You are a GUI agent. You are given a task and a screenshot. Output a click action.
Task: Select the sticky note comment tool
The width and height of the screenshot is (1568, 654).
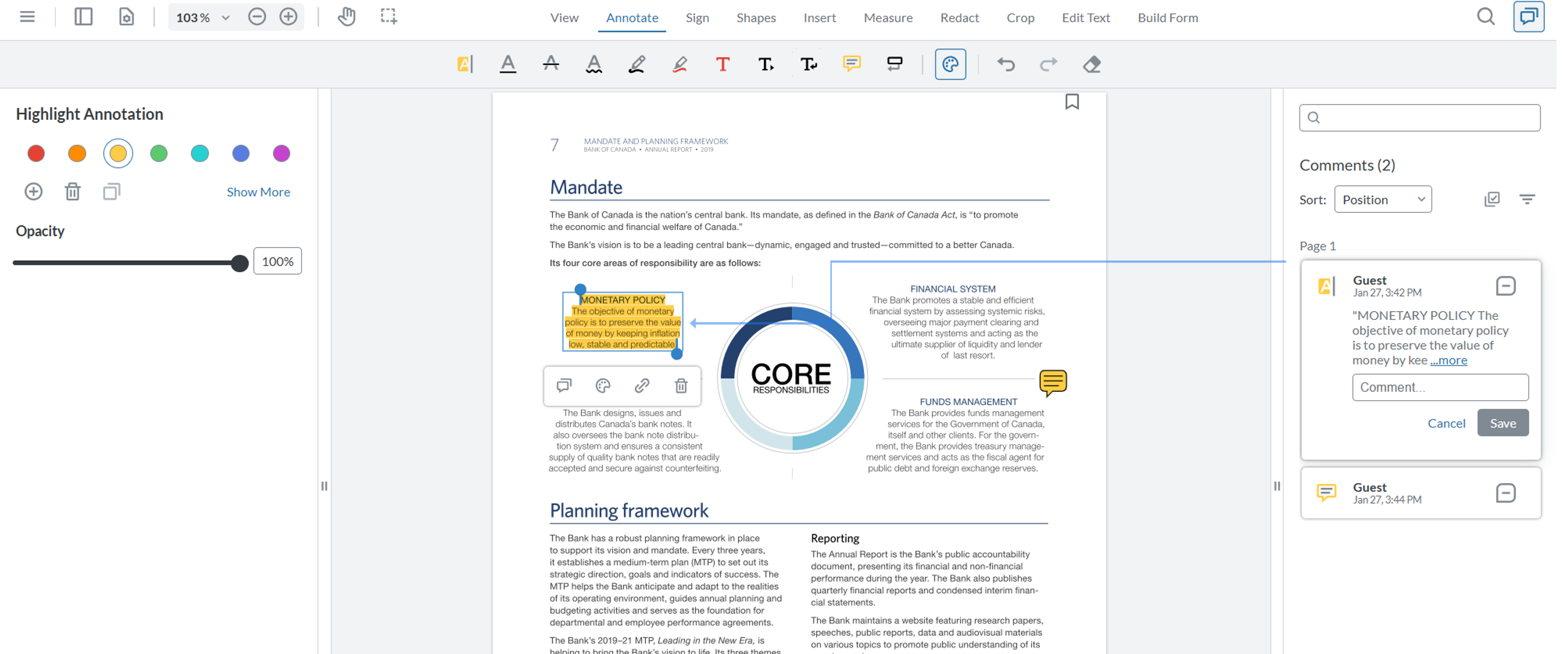click(x=851, y=64)
